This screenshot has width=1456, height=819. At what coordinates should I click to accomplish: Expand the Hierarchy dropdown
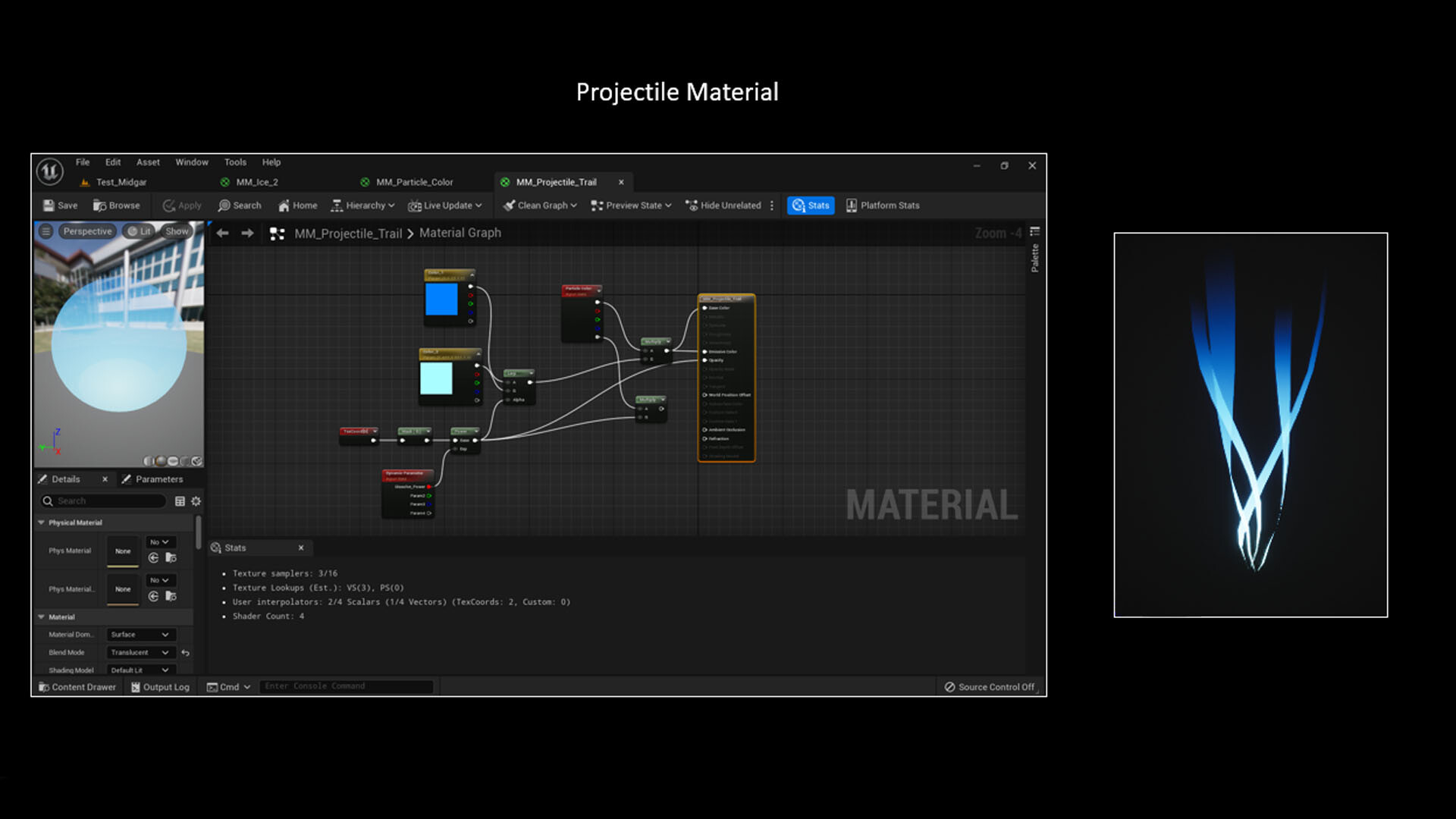tap(363, 206)
